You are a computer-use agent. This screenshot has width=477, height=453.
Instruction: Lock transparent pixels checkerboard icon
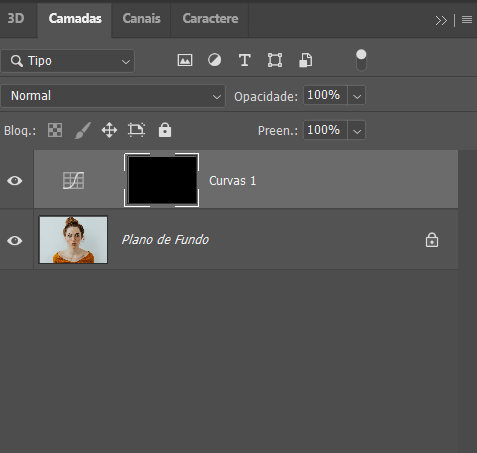(x=55, y=130)
